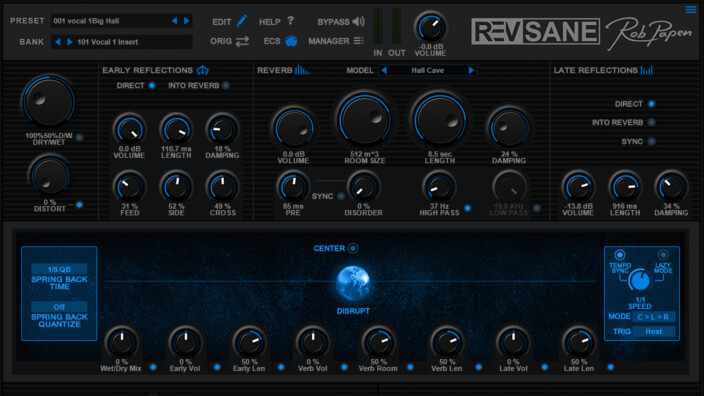Click the large Dry/Wet knob

49,102
